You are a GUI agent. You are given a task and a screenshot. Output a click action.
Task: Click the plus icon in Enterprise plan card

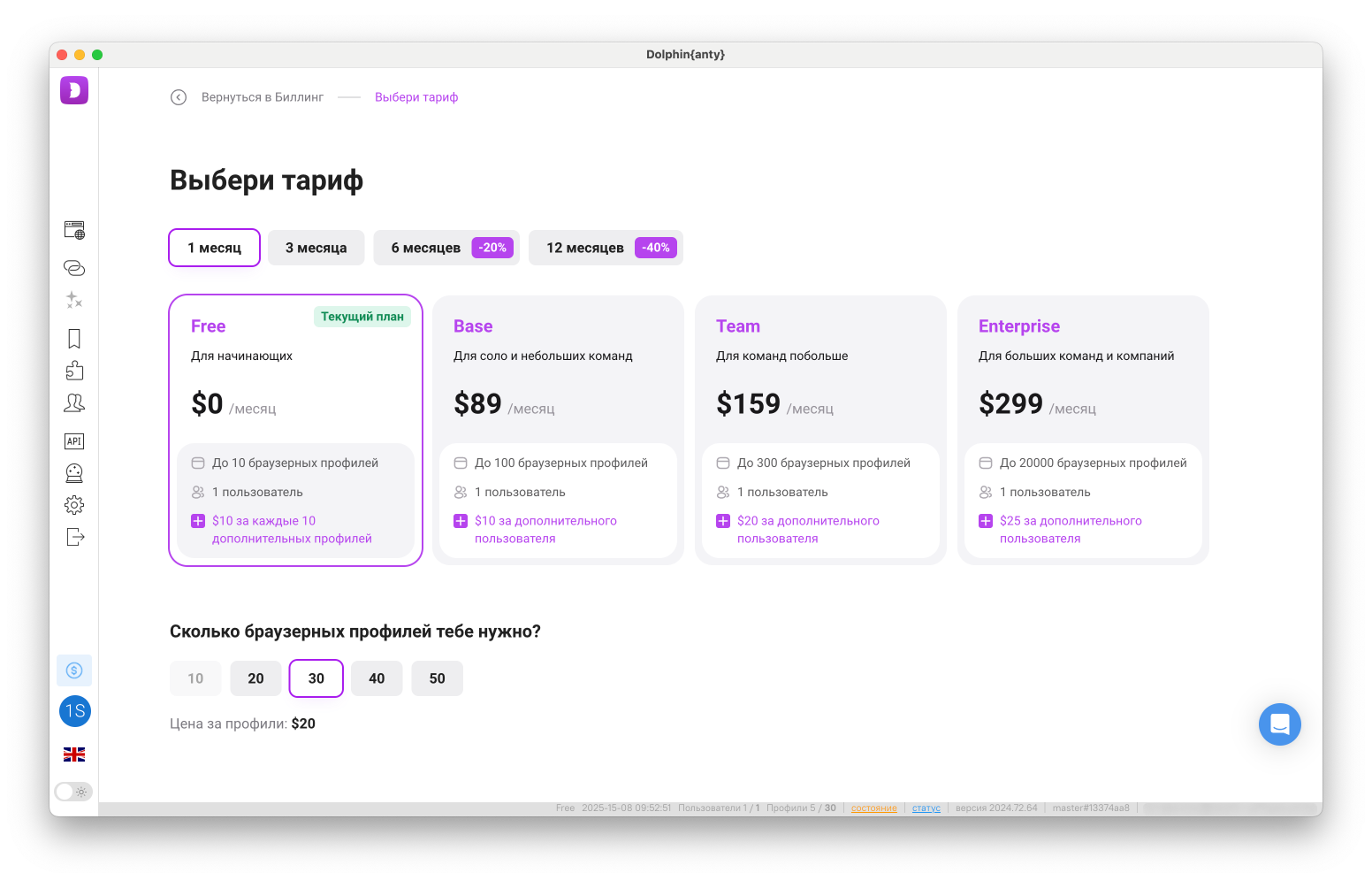coord(986,521)
